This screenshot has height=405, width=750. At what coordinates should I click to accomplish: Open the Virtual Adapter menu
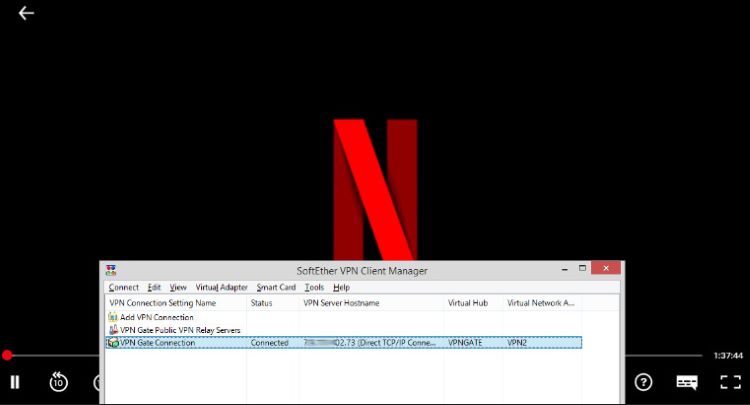click(x=221, y=287)
